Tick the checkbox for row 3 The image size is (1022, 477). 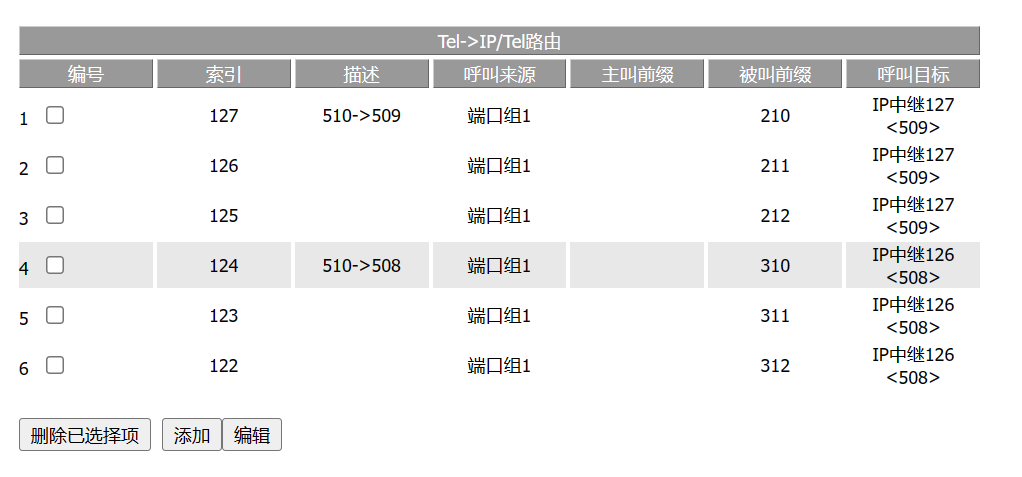[55, 215]
